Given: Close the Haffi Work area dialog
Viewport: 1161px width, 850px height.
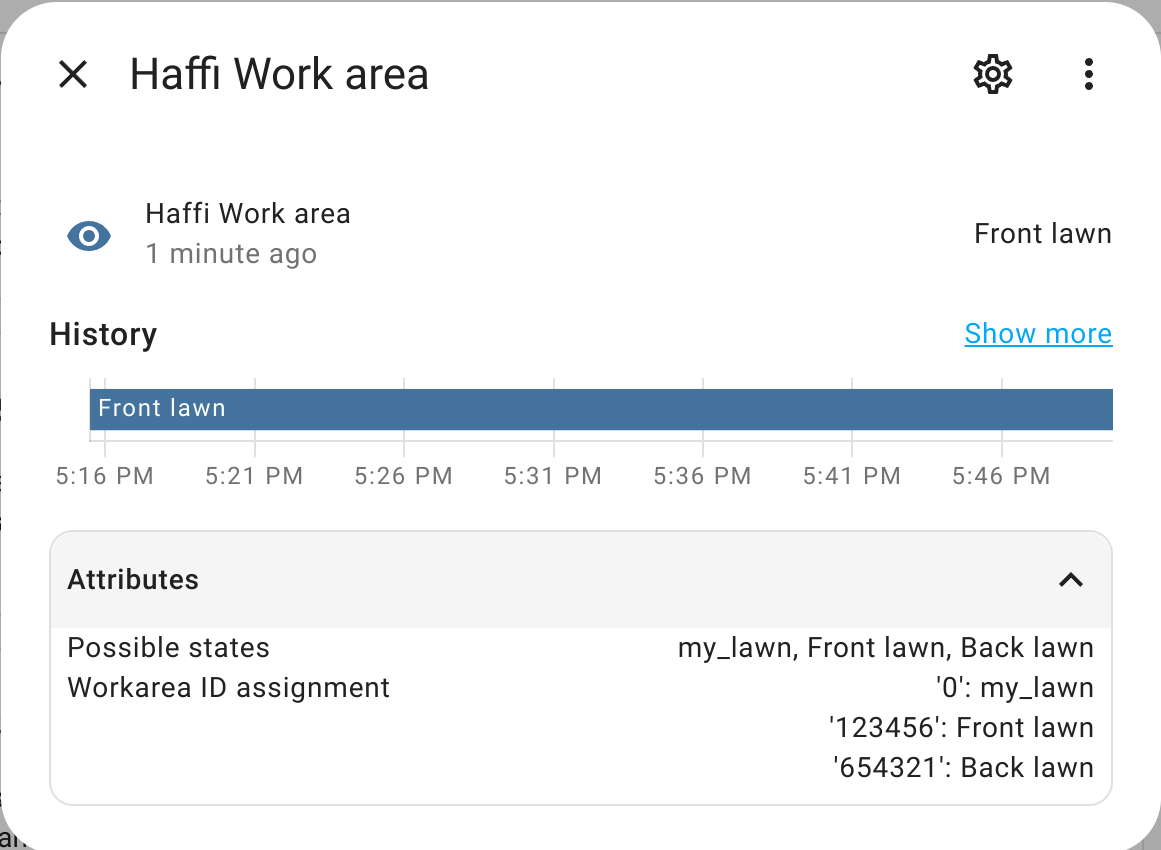Looking at the screenshot, I should point(73,75).
